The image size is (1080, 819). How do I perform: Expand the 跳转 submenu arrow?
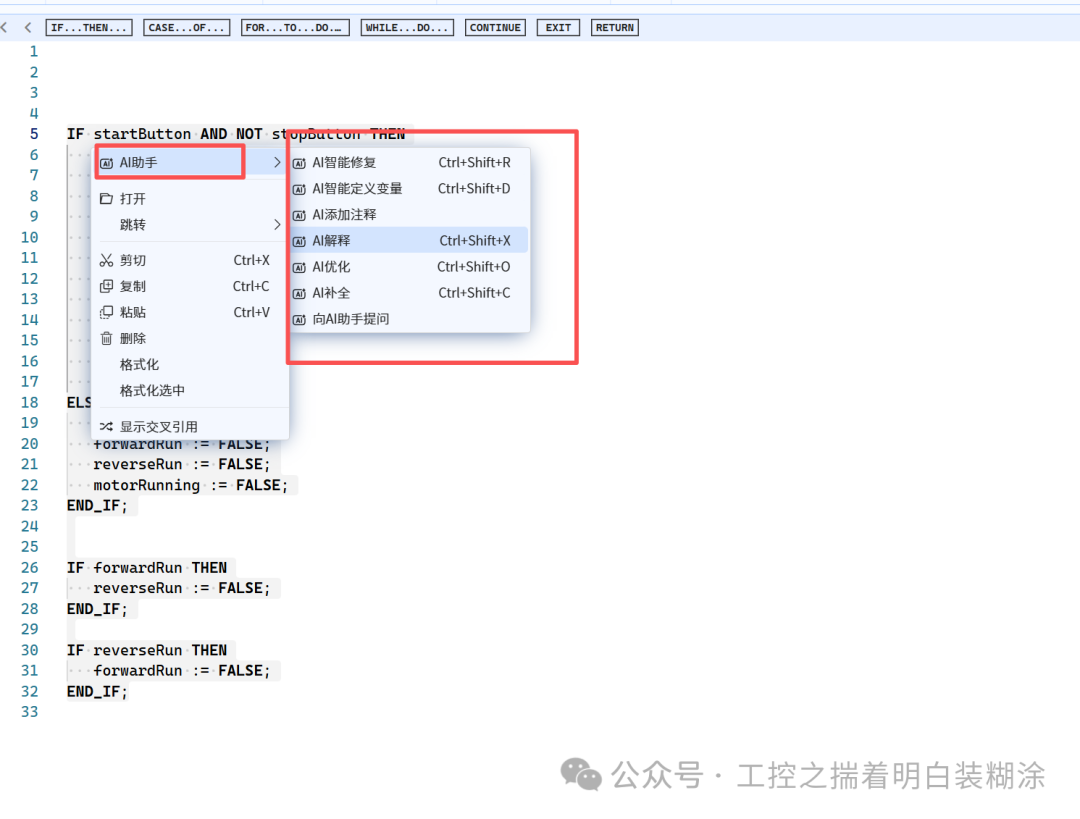click(x=277, y=225)
